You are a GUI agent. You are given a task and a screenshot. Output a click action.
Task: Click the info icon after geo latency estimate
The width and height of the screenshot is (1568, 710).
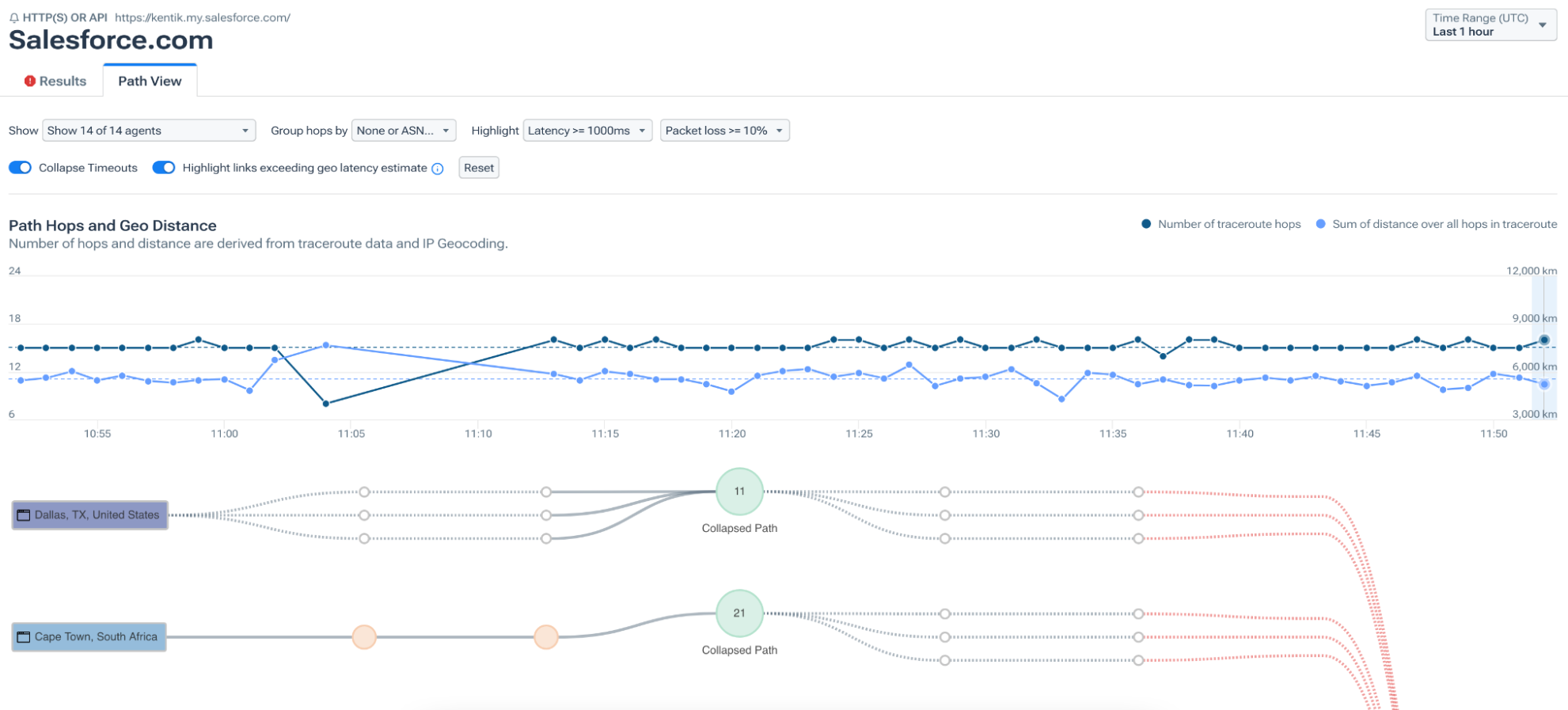438,169
